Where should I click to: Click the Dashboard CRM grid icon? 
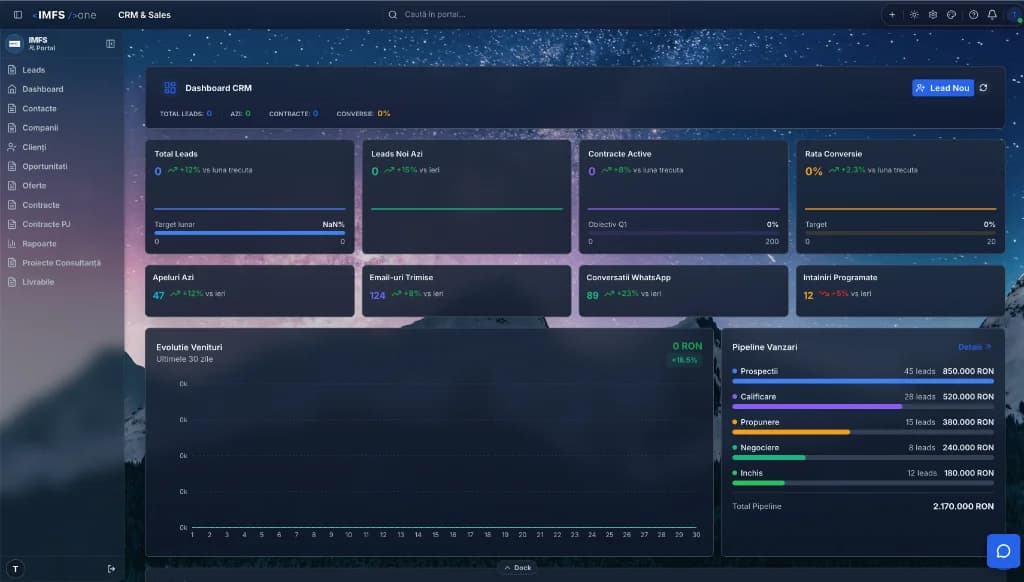point(170,88)
